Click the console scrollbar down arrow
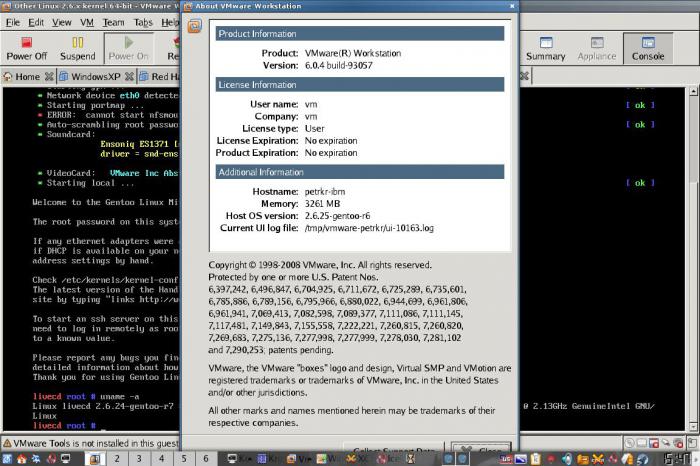The height and width of the screenshot is (466, 700). (x=693, y=426)
